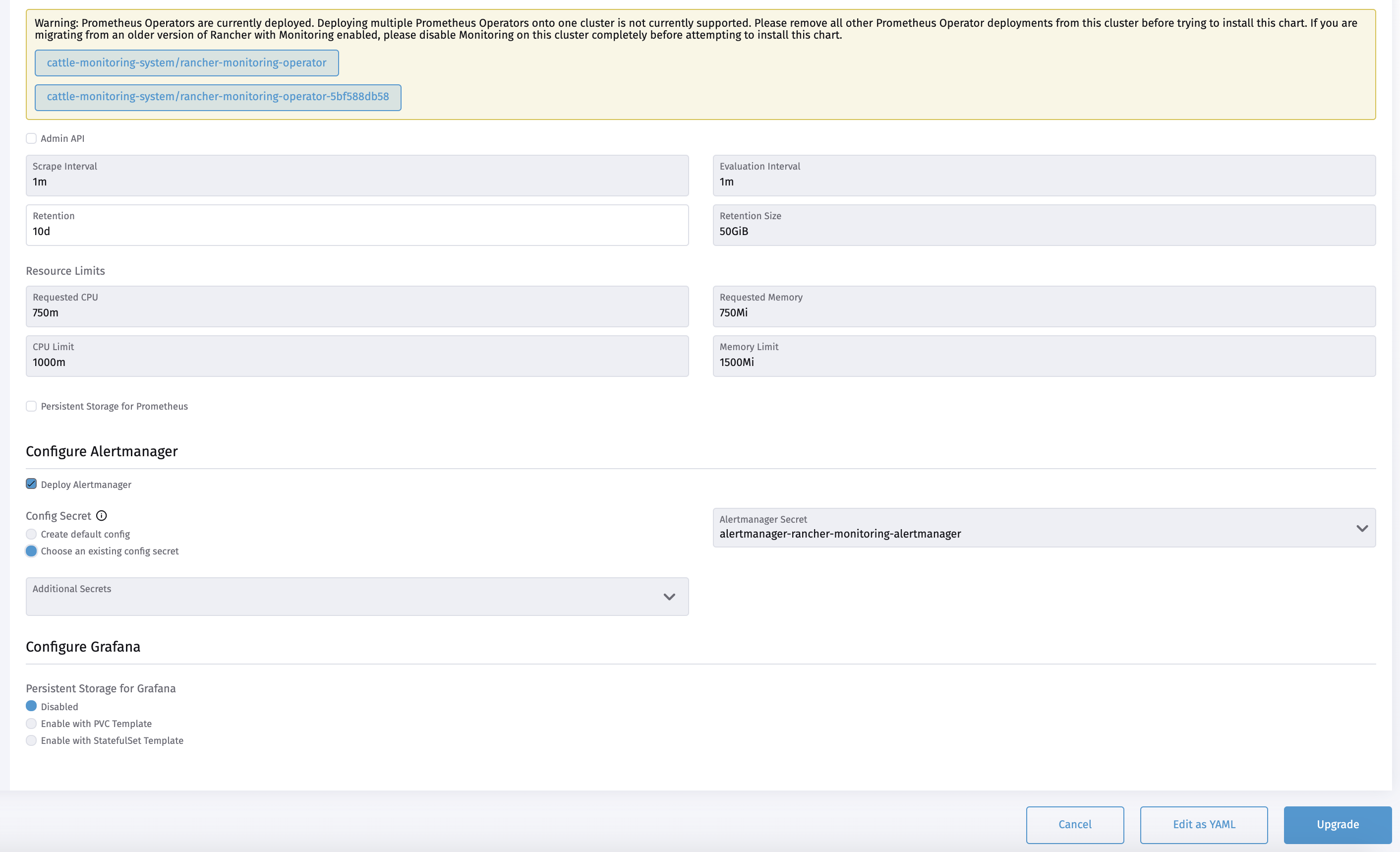Viewport: 1400px width, 852px height.
Task: Switch to Edit as YAML mode
Action: coord(1203,824)
